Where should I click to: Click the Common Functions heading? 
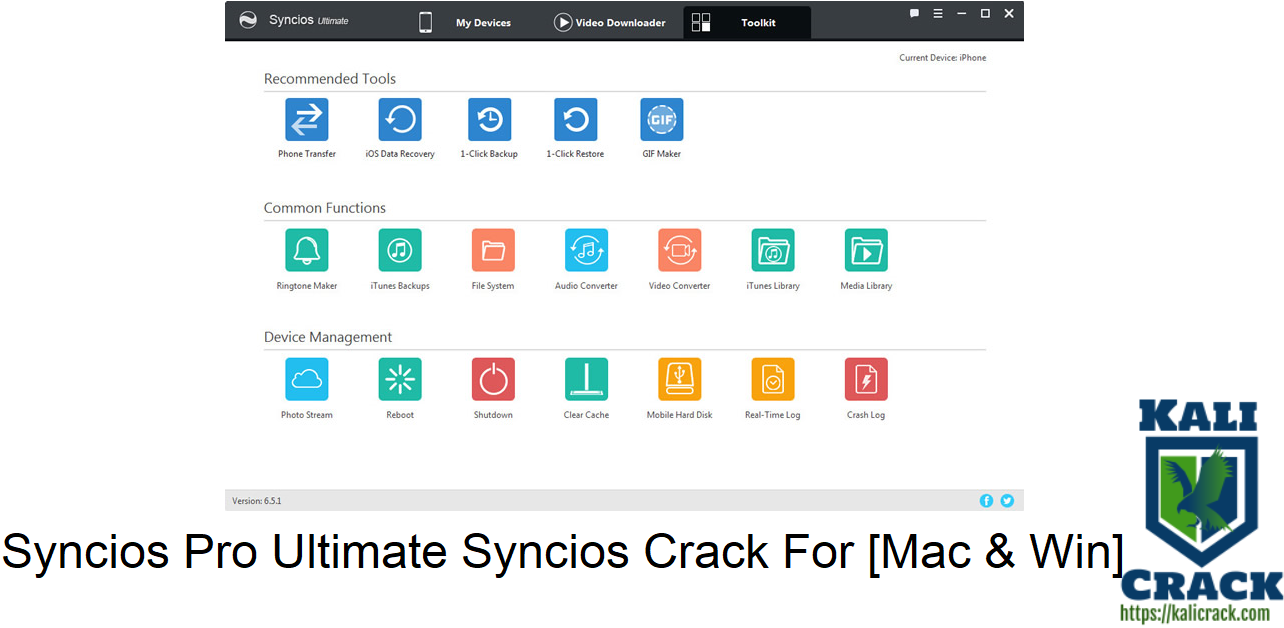click(x=325, y=208)
